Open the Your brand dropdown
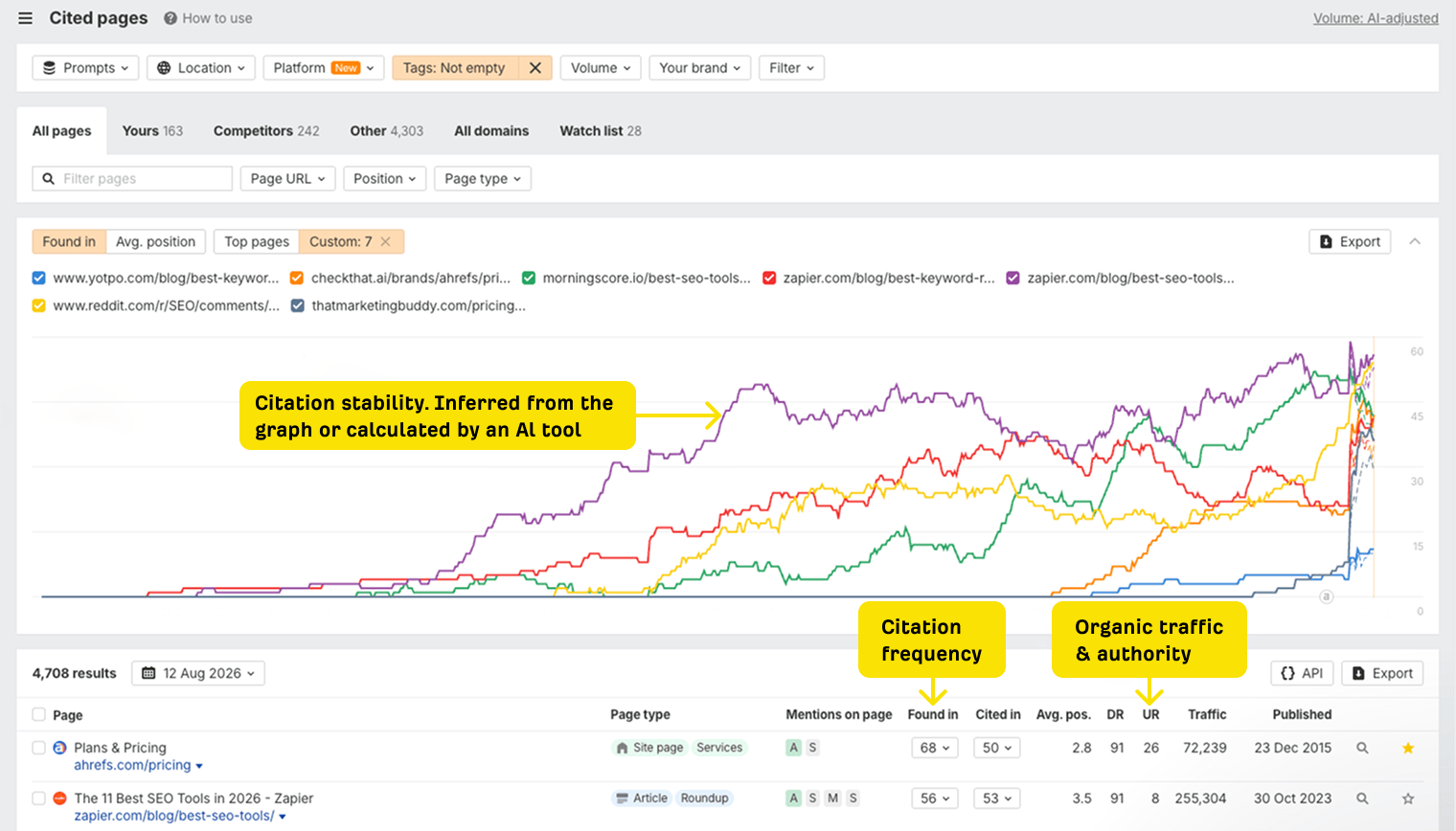 (700, 68)
